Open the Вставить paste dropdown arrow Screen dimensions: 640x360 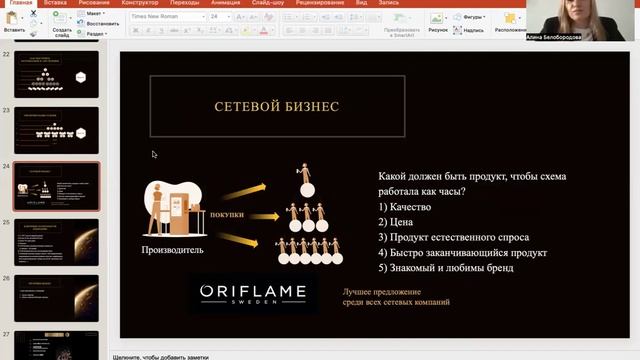click(x=22, y=18)
